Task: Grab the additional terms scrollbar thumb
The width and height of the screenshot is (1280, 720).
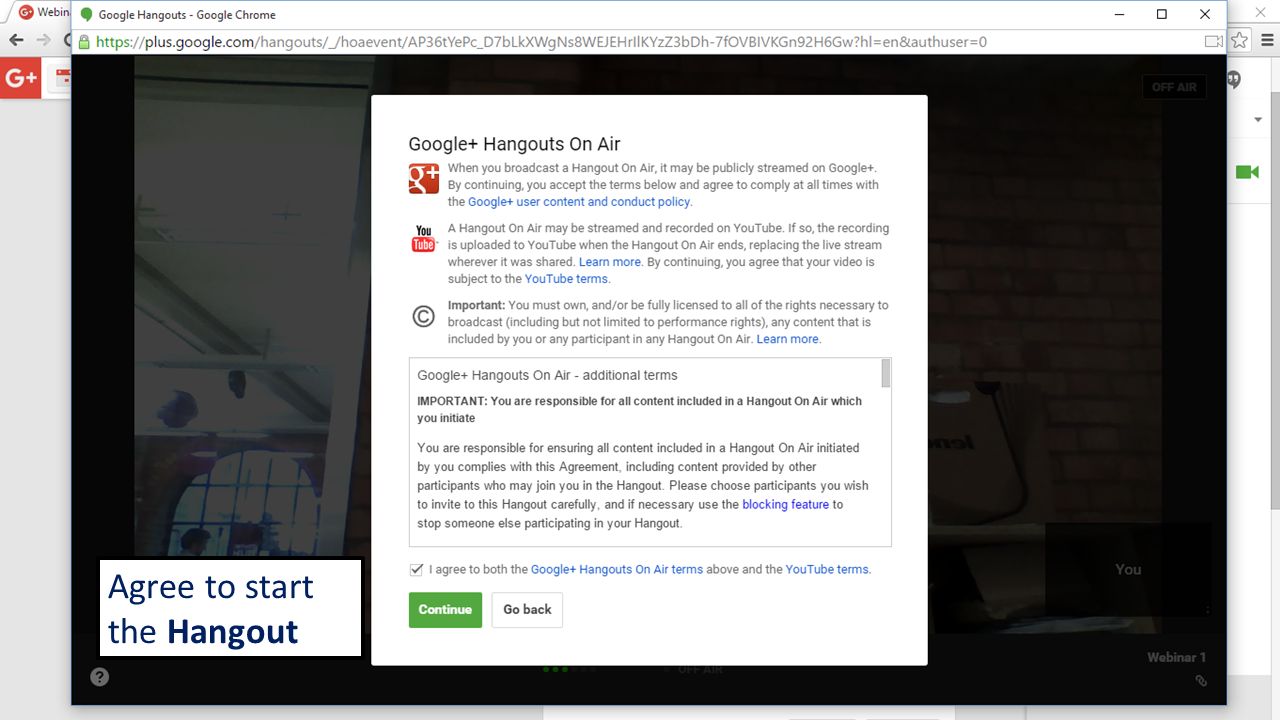Action: (886, 373)
